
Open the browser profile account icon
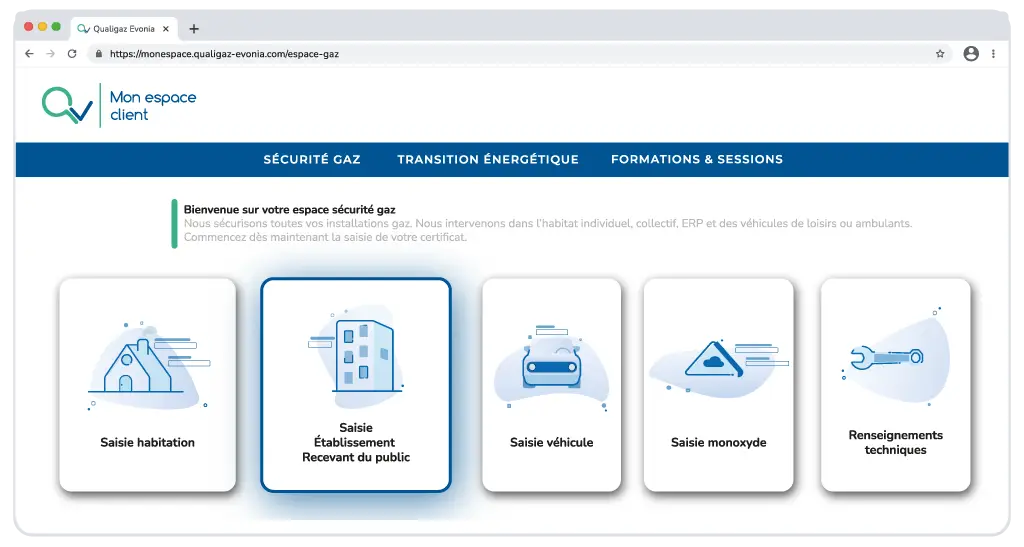coord(971,54)
